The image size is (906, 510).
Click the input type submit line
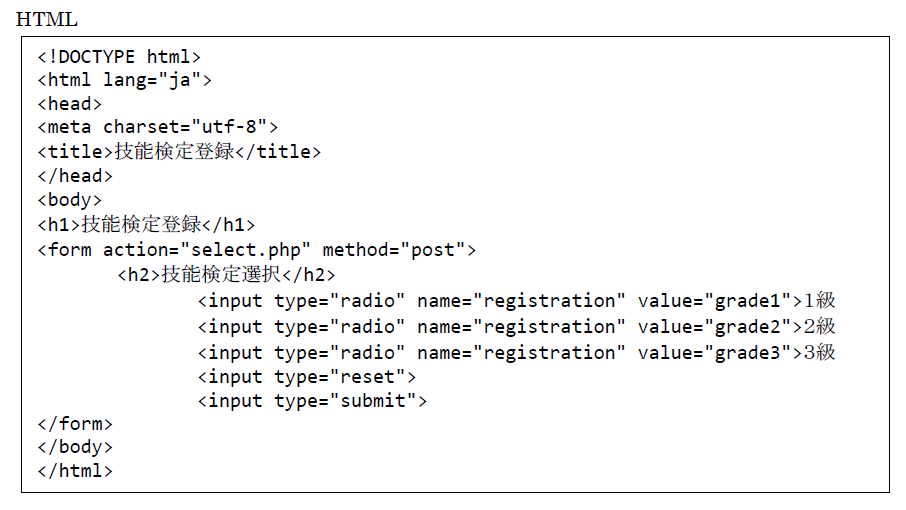pyautogui.click(x=312, y=401)
